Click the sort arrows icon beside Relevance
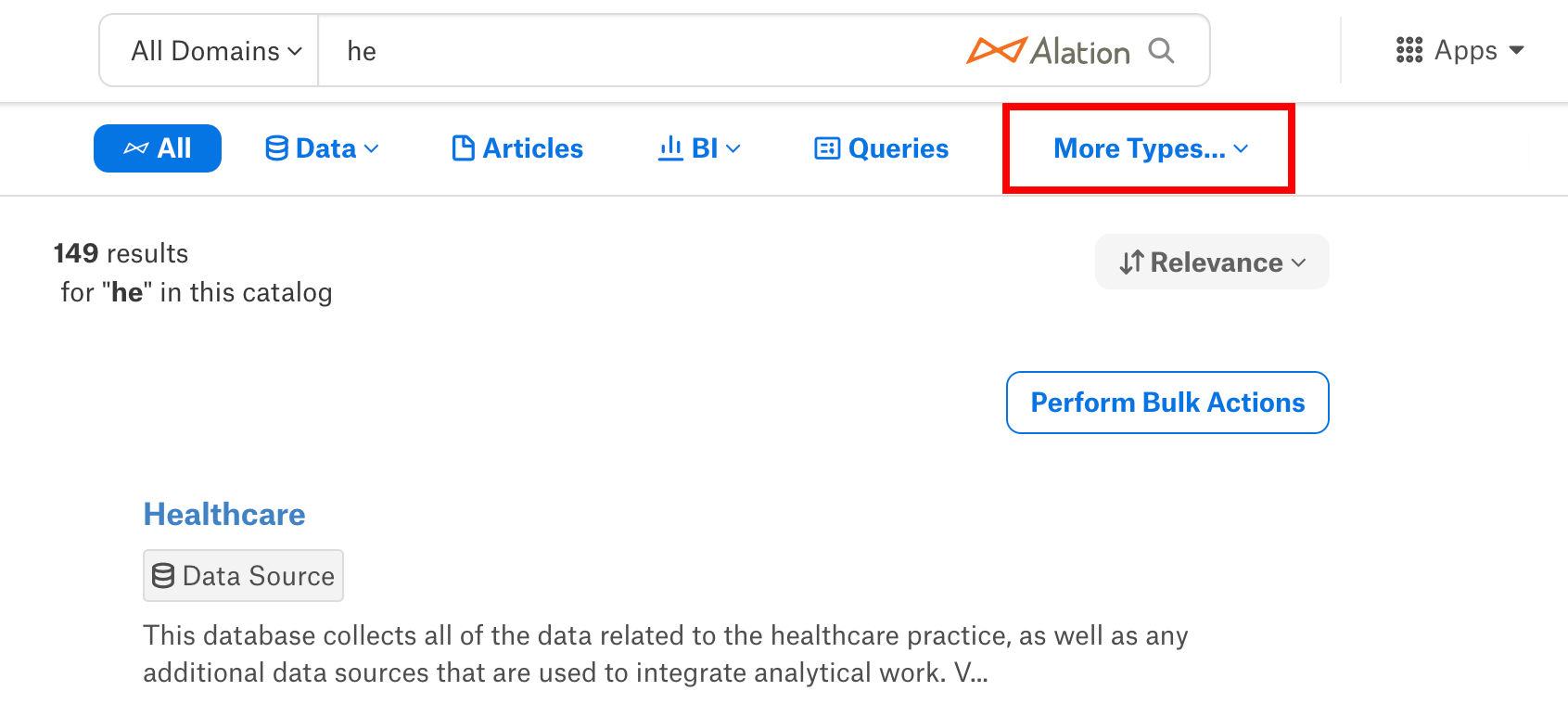 click(x=1131, y=262)
